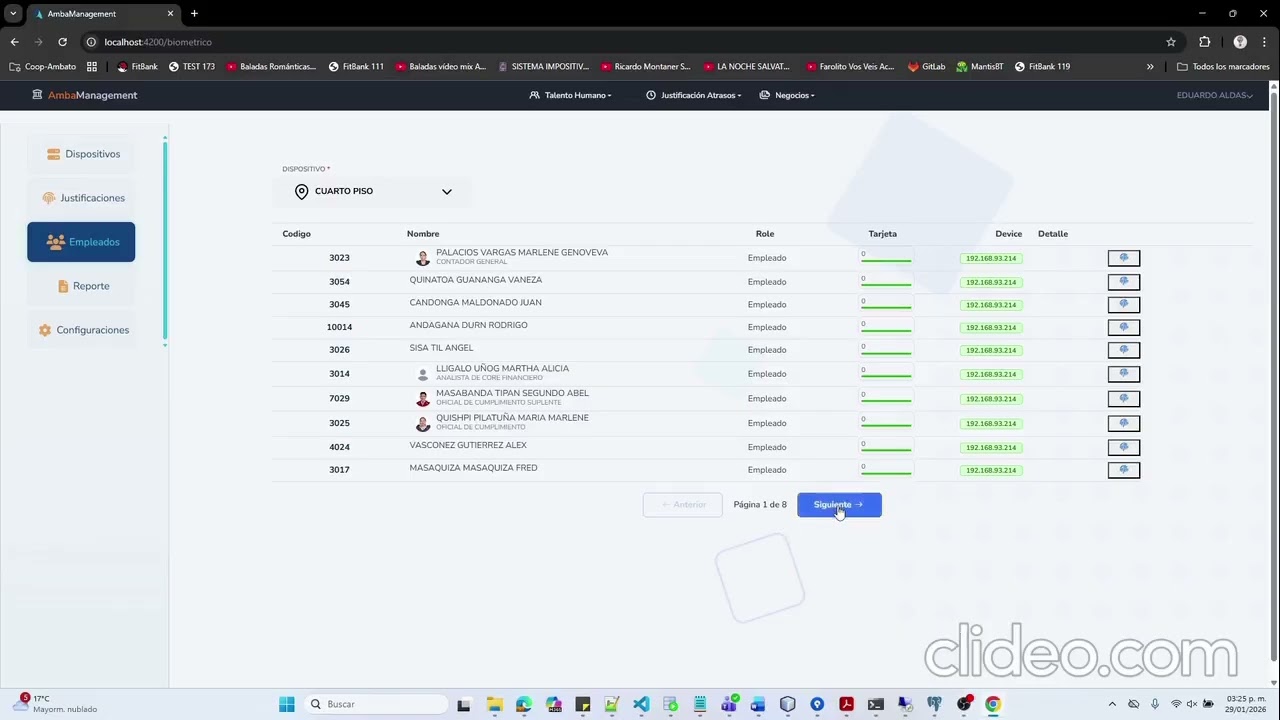
Task: Open detail icon for MASAQUIZA MASAQUIZA FRED row
Action: click(x=1123, y=470)
